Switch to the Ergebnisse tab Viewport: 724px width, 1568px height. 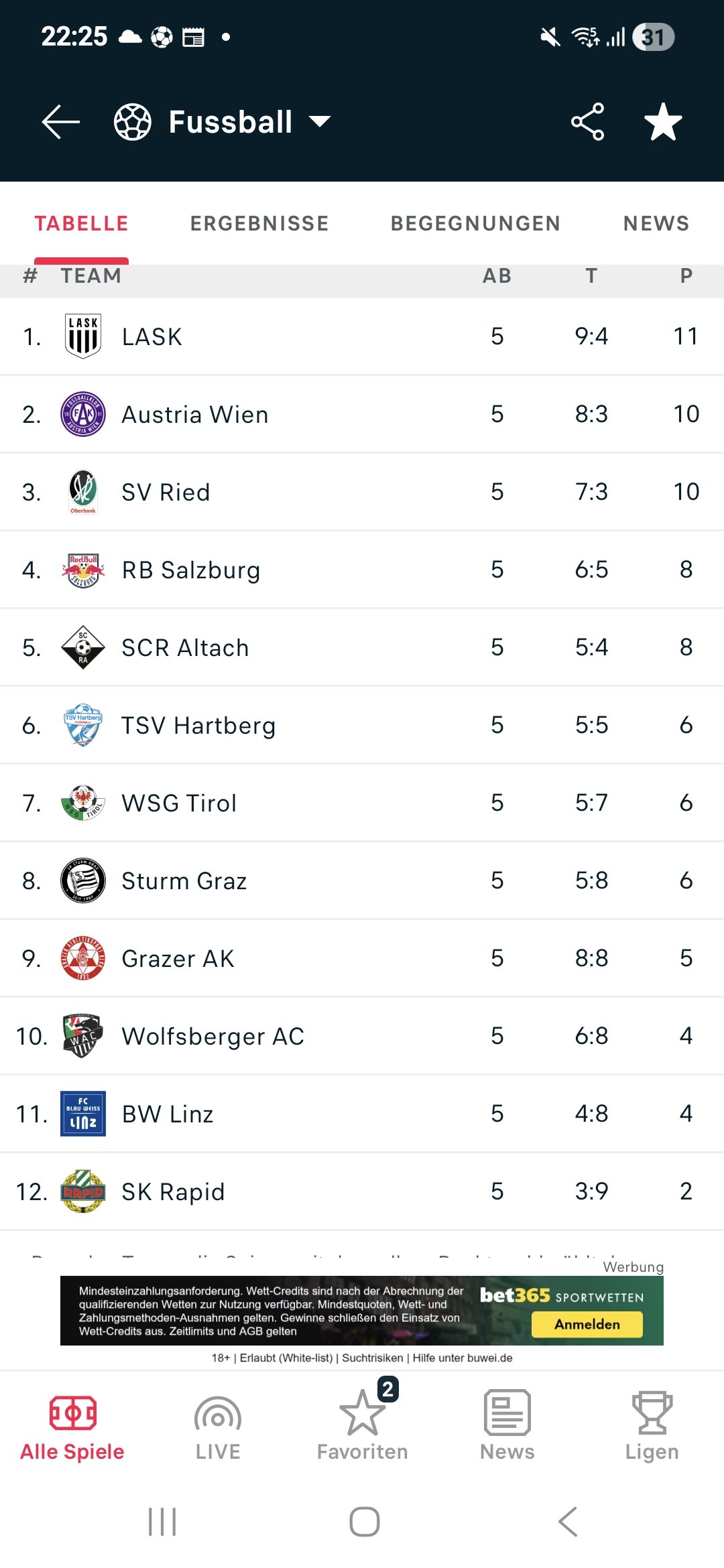259,223
